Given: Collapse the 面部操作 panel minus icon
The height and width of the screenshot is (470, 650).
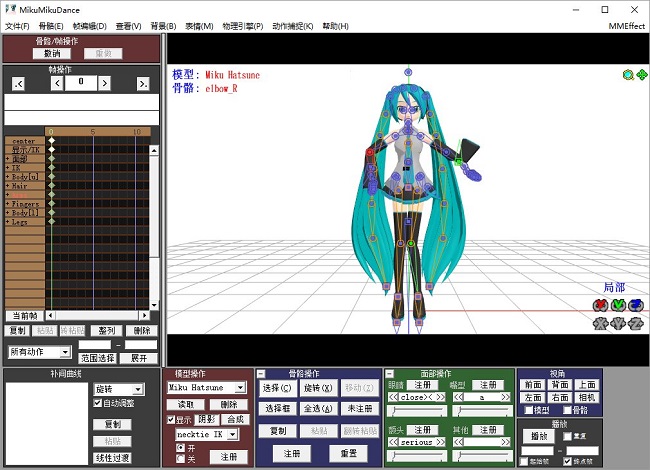Looking at the screenshot, I should (390, 373).
